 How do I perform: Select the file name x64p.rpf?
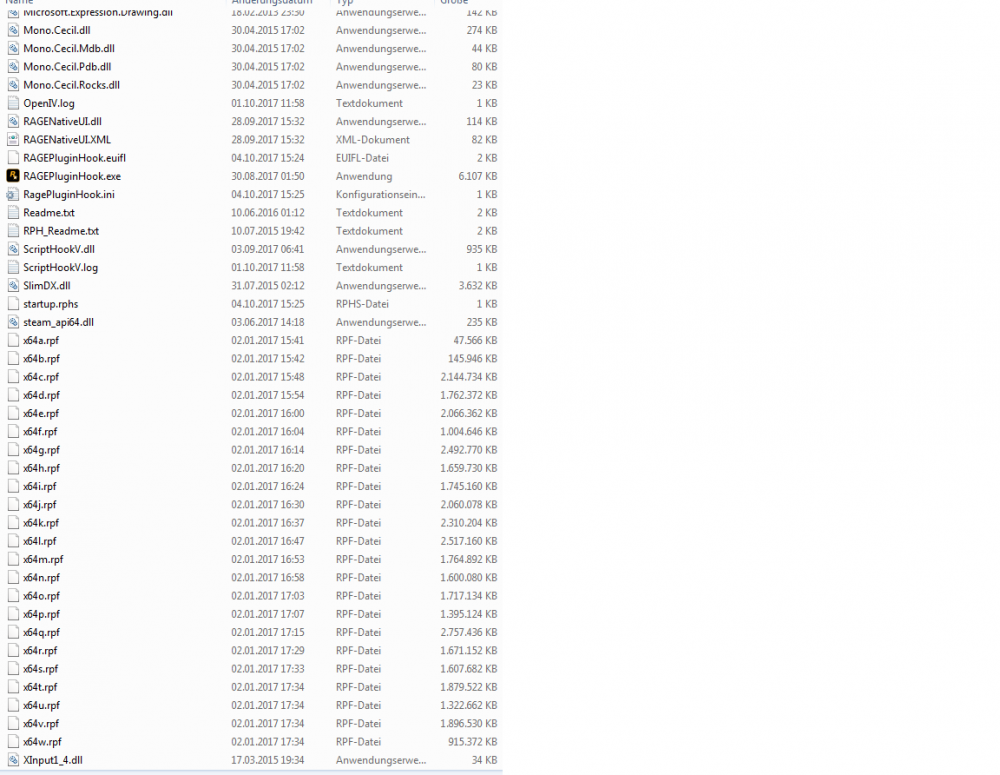coord(41,614)
